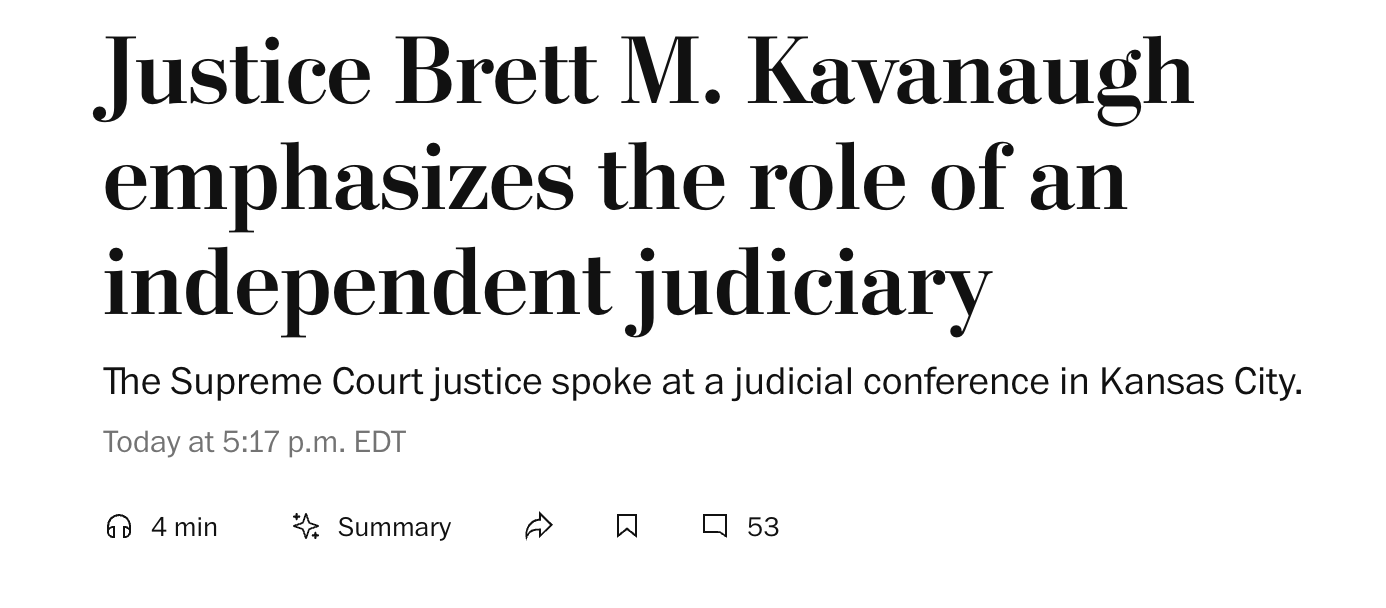1386x608 pixels.
Task: Click the share arrow icon
Action: (x=539, y=526)
